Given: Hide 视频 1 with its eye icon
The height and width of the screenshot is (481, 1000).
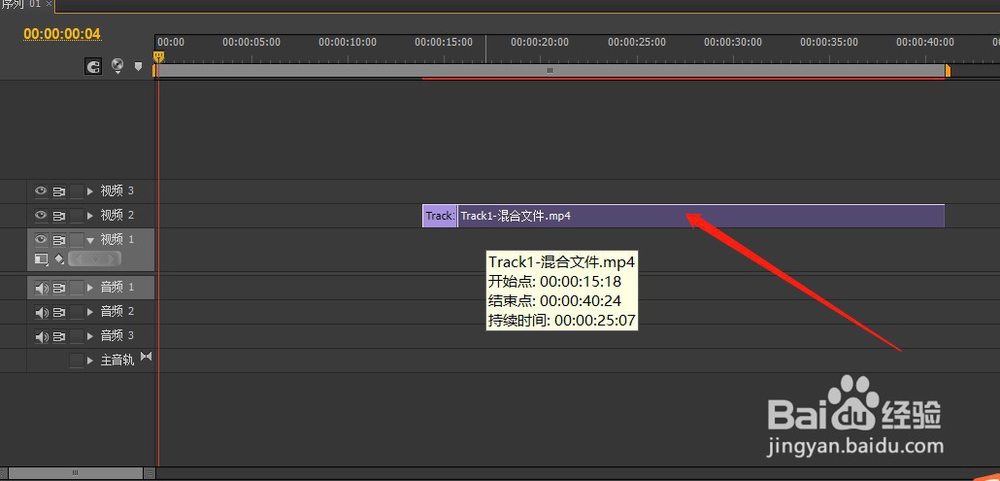Looking at the screenshot, I should tap(41, 240).
